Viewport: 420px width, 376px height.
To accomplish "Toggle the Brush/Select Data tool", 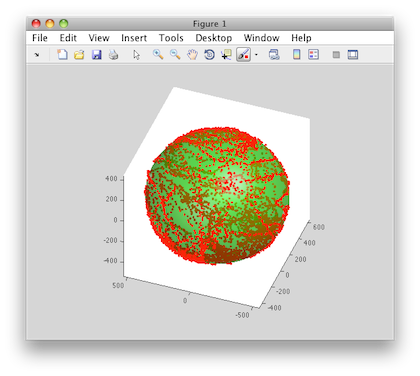I will click(x=243, y=54).
